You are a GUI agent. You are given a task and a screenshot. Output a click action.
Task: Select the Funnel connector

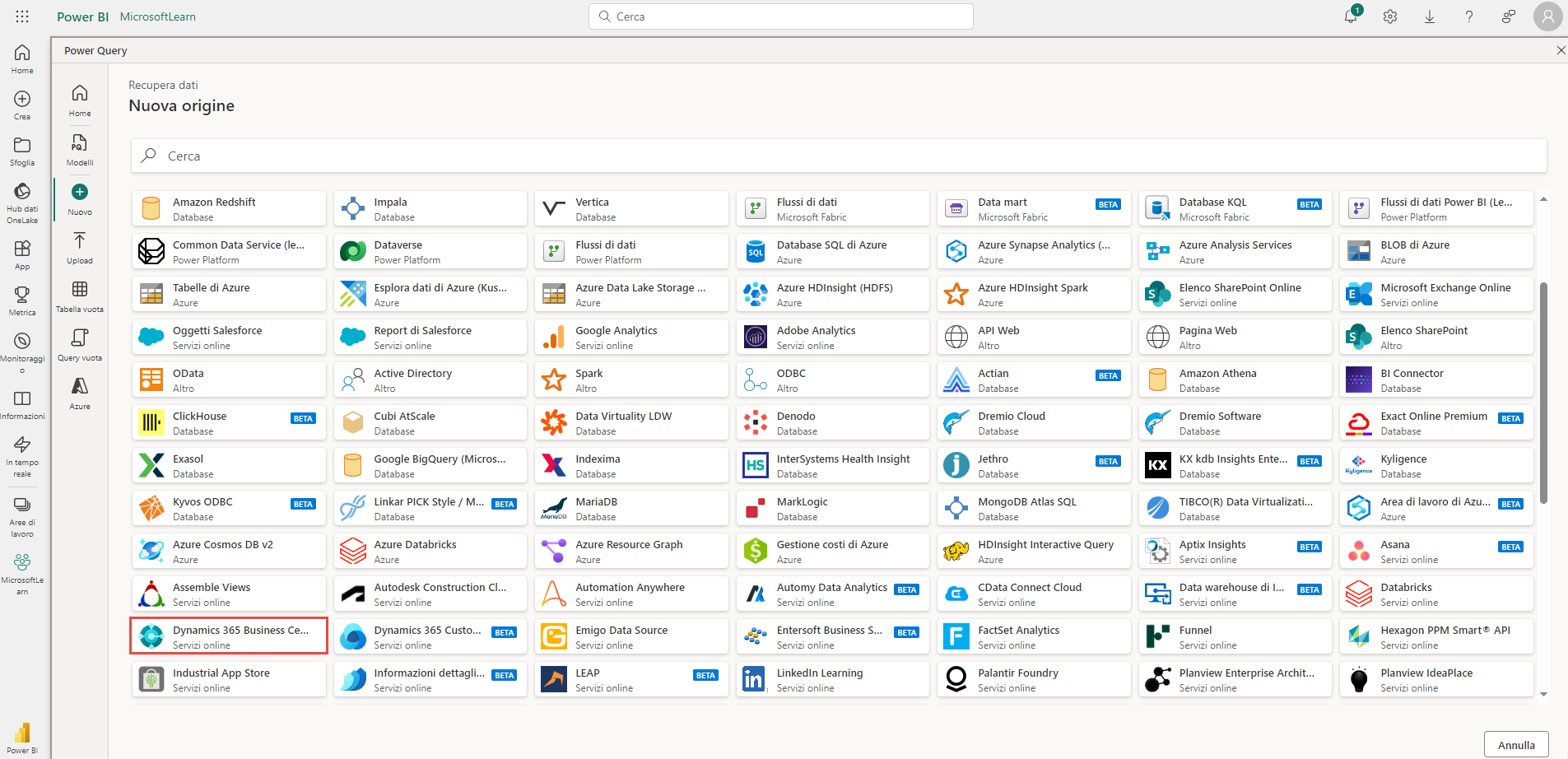(1235, 636)
